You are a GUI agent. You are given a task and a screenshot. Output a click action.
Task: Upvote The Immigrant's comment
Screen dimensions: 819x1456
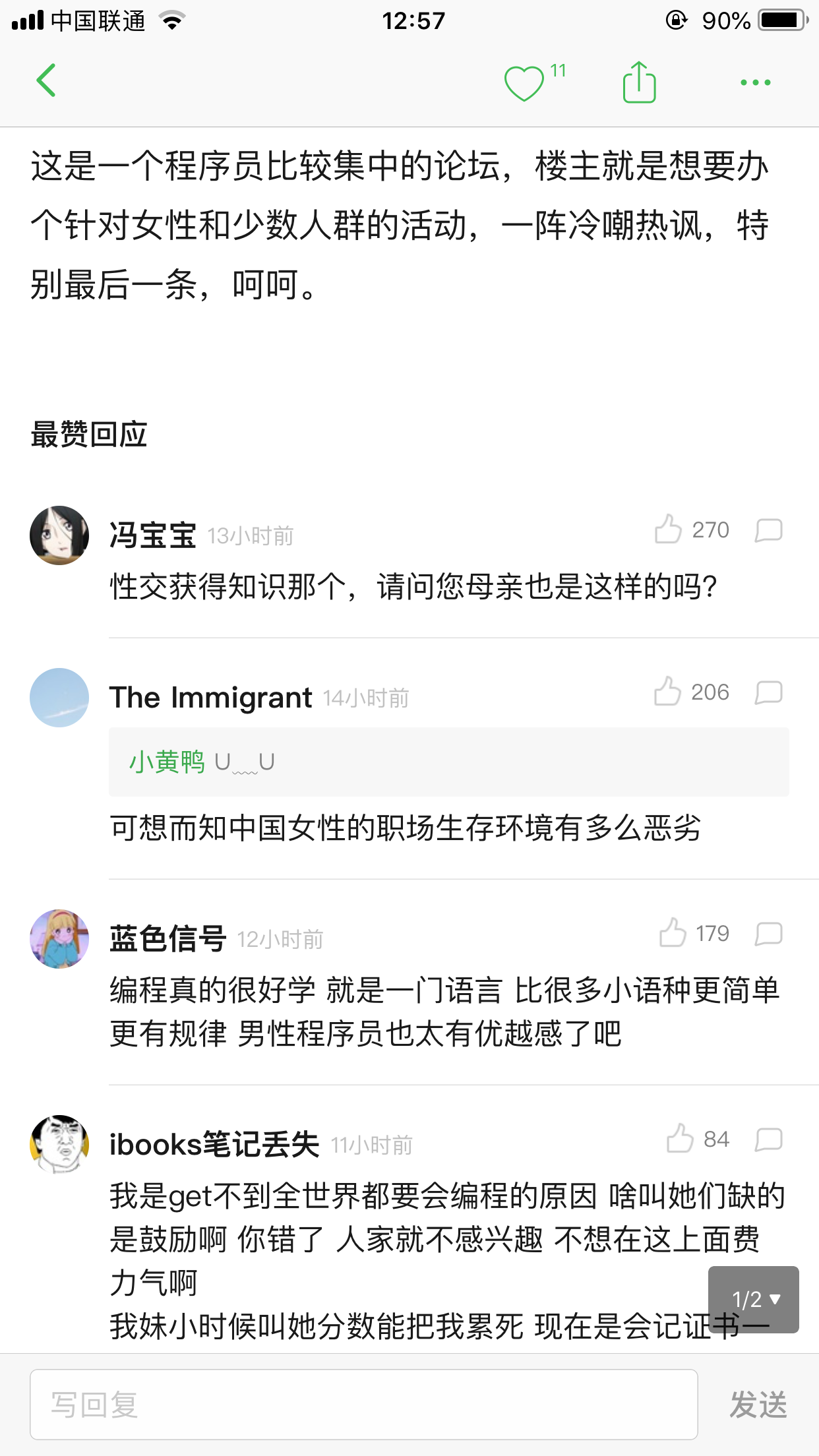click(x=667, y=692)
